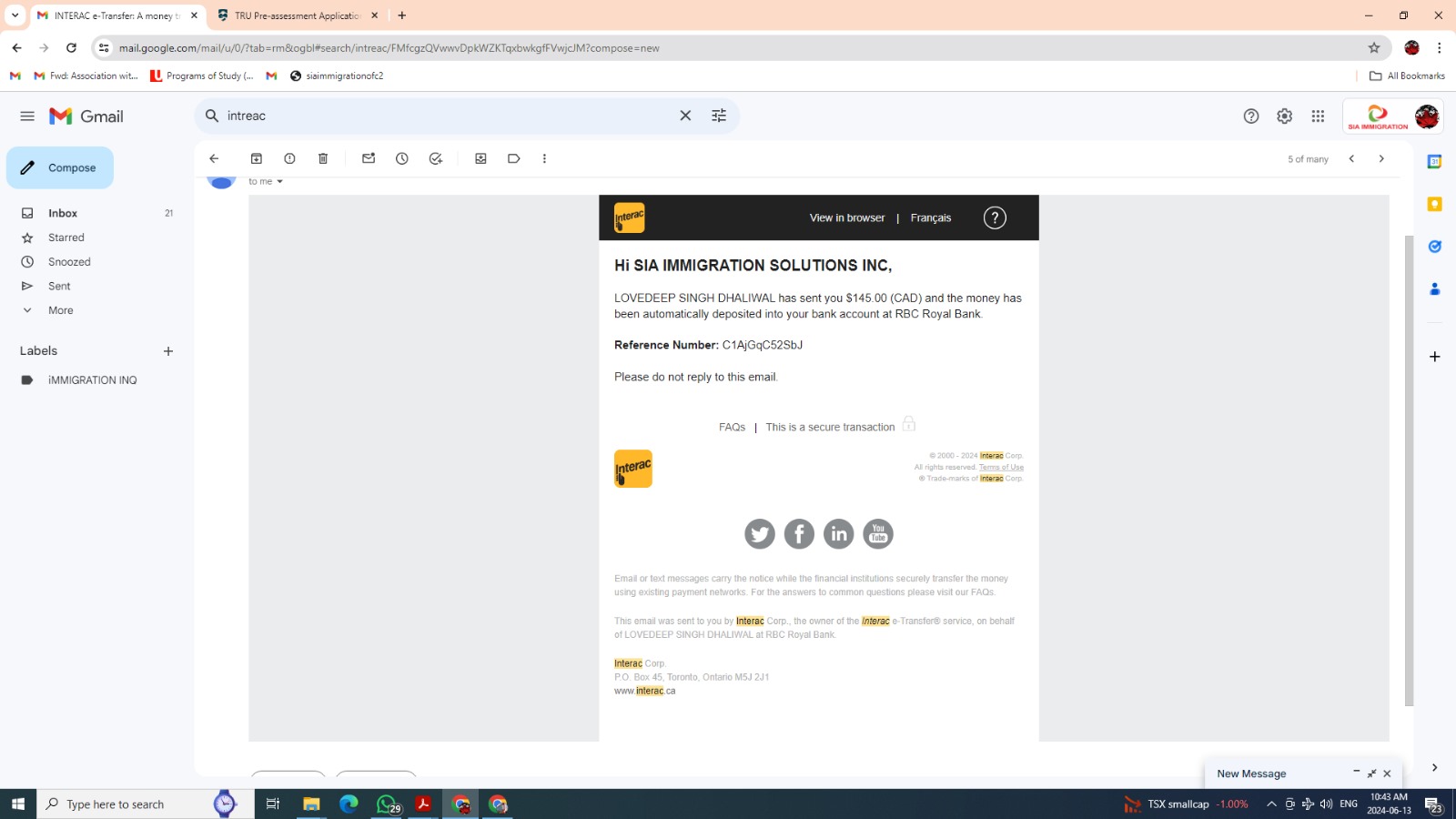Image resolution: width=1456 pixels, height=819 pixels.
Task: Get add-ons plus in side panel
Action: [1434, 357]
